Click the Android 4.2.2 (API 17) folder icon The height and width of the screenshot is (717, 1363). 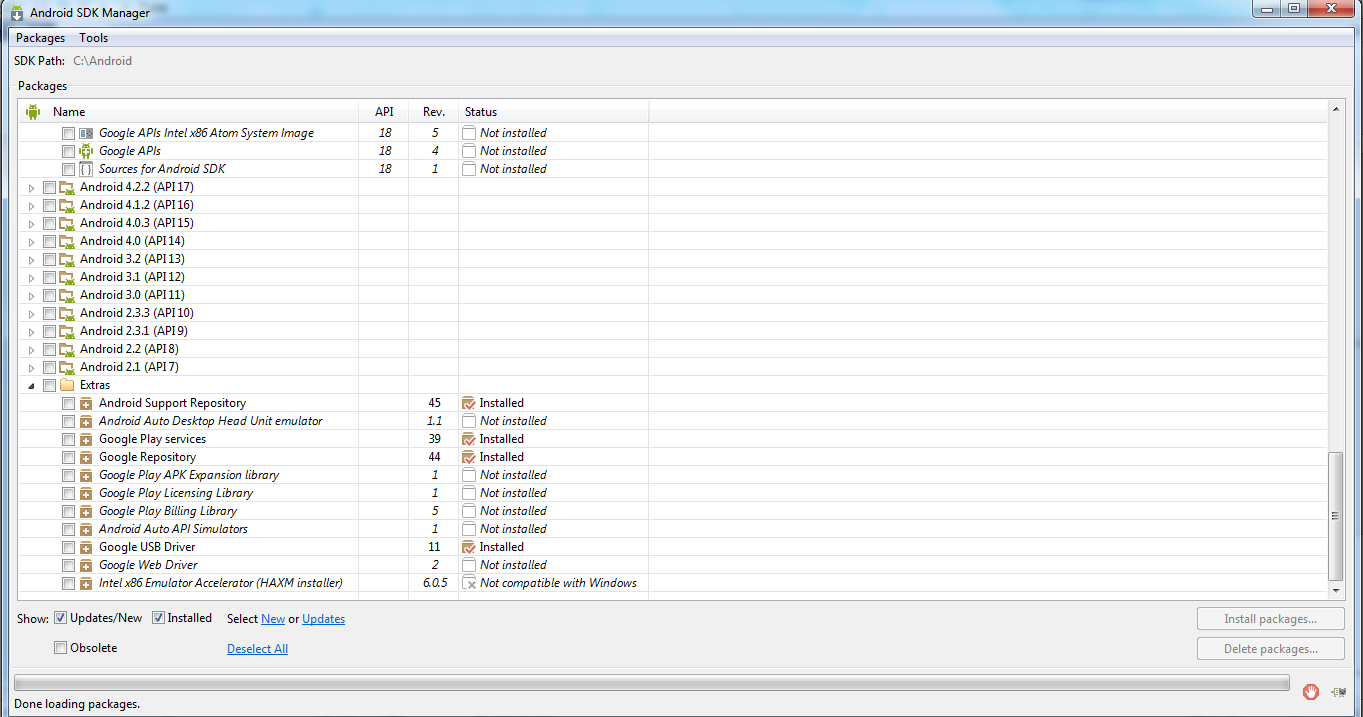click(67, 187)
